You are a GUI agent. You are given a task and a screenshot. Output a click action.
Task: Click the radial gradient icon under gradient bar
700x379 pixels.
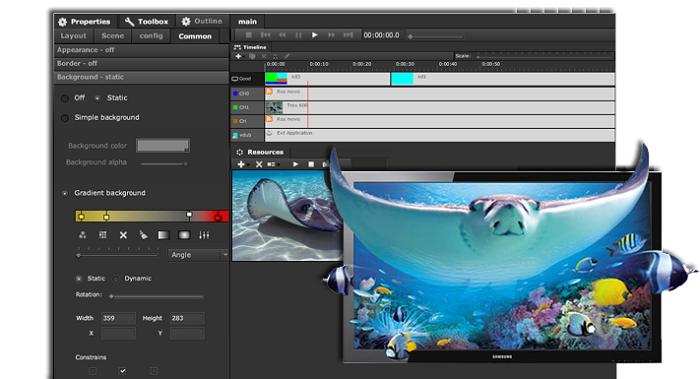[184, 235]
